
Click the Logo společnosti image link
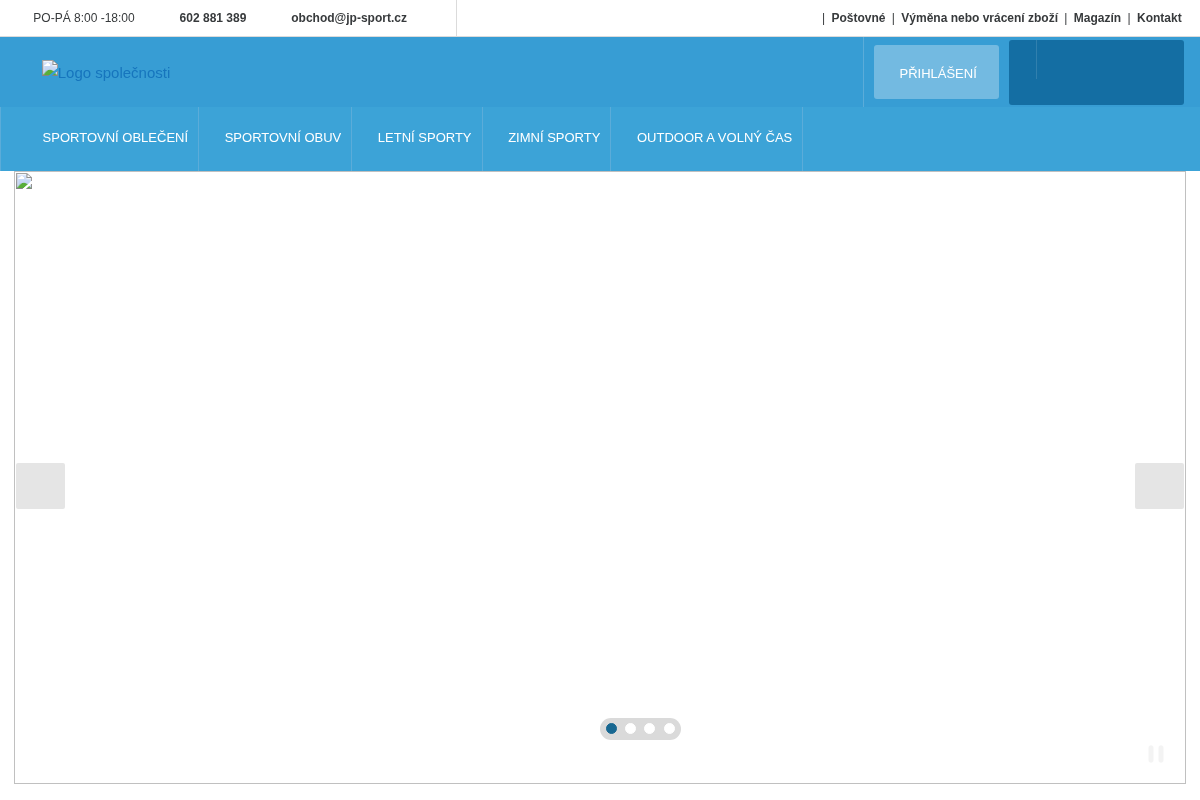click(x=106, y=72)
